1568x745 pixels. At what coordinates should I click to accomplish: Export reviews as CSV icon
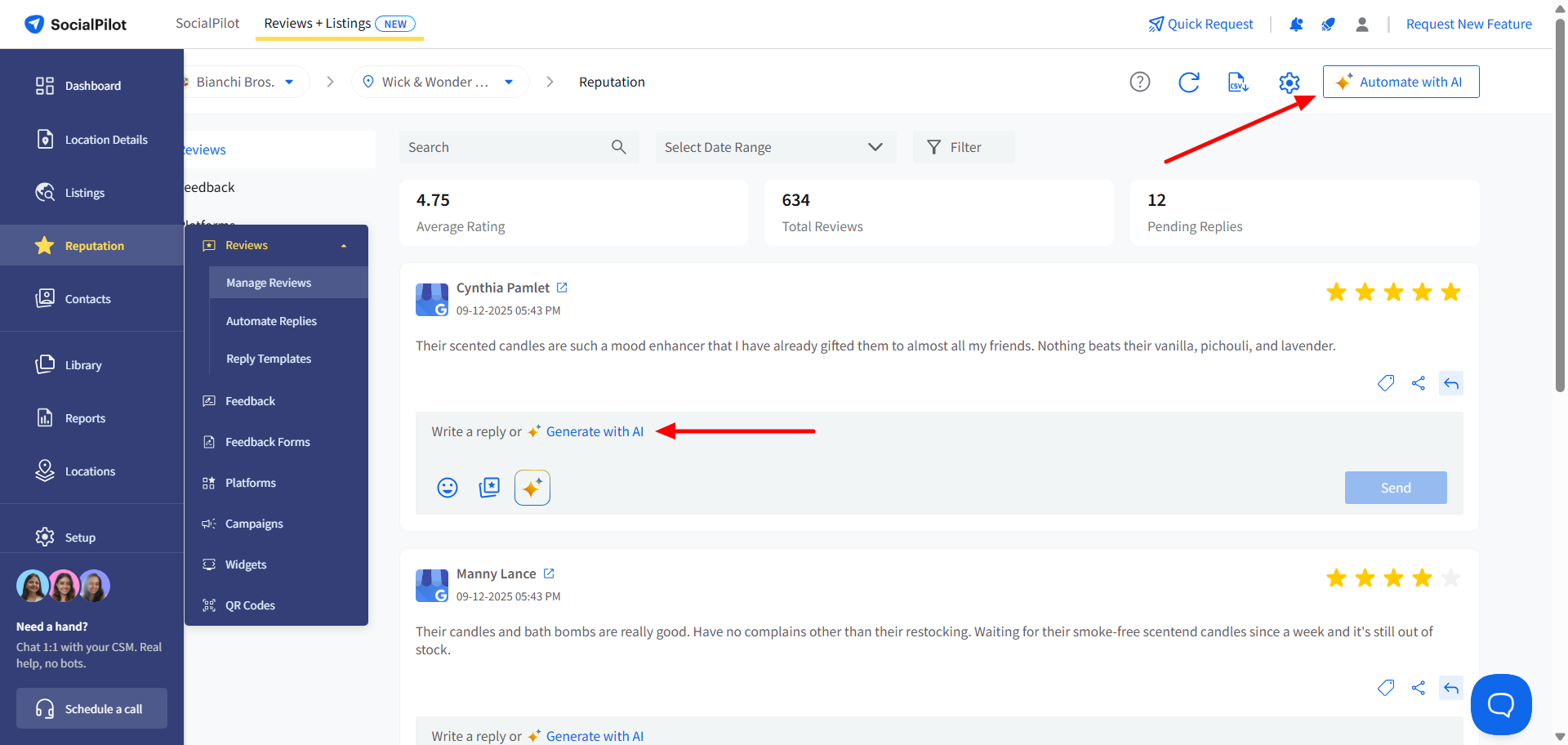(x=1238, y=82)
